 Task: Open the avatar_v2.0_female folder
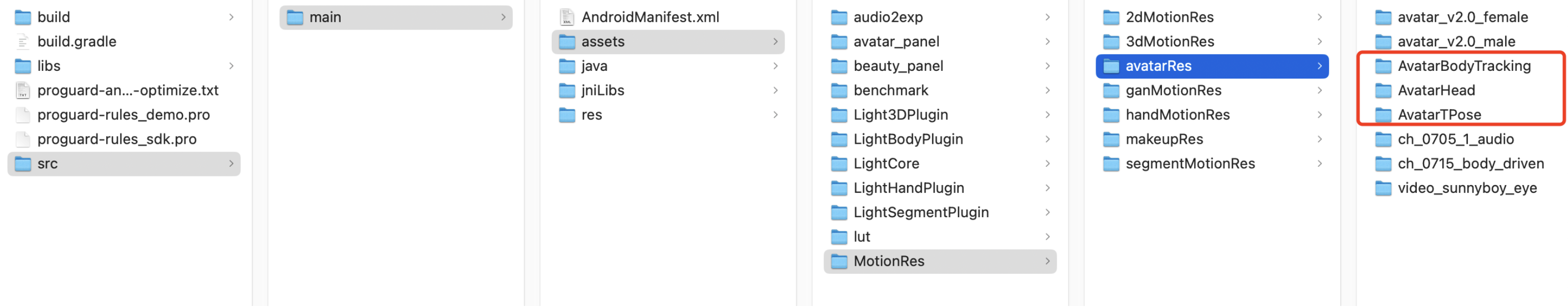point(1462,17)
